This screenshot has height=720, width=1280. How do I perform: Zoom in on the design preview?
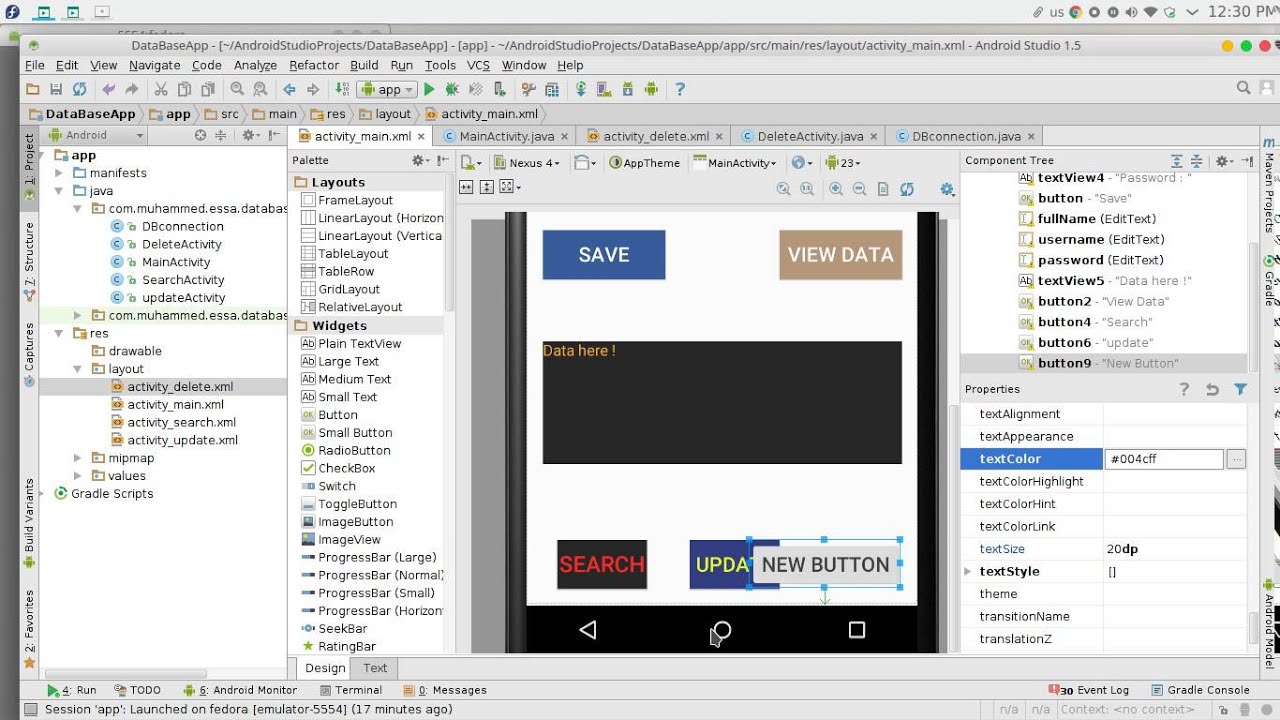tap(835, 189)
